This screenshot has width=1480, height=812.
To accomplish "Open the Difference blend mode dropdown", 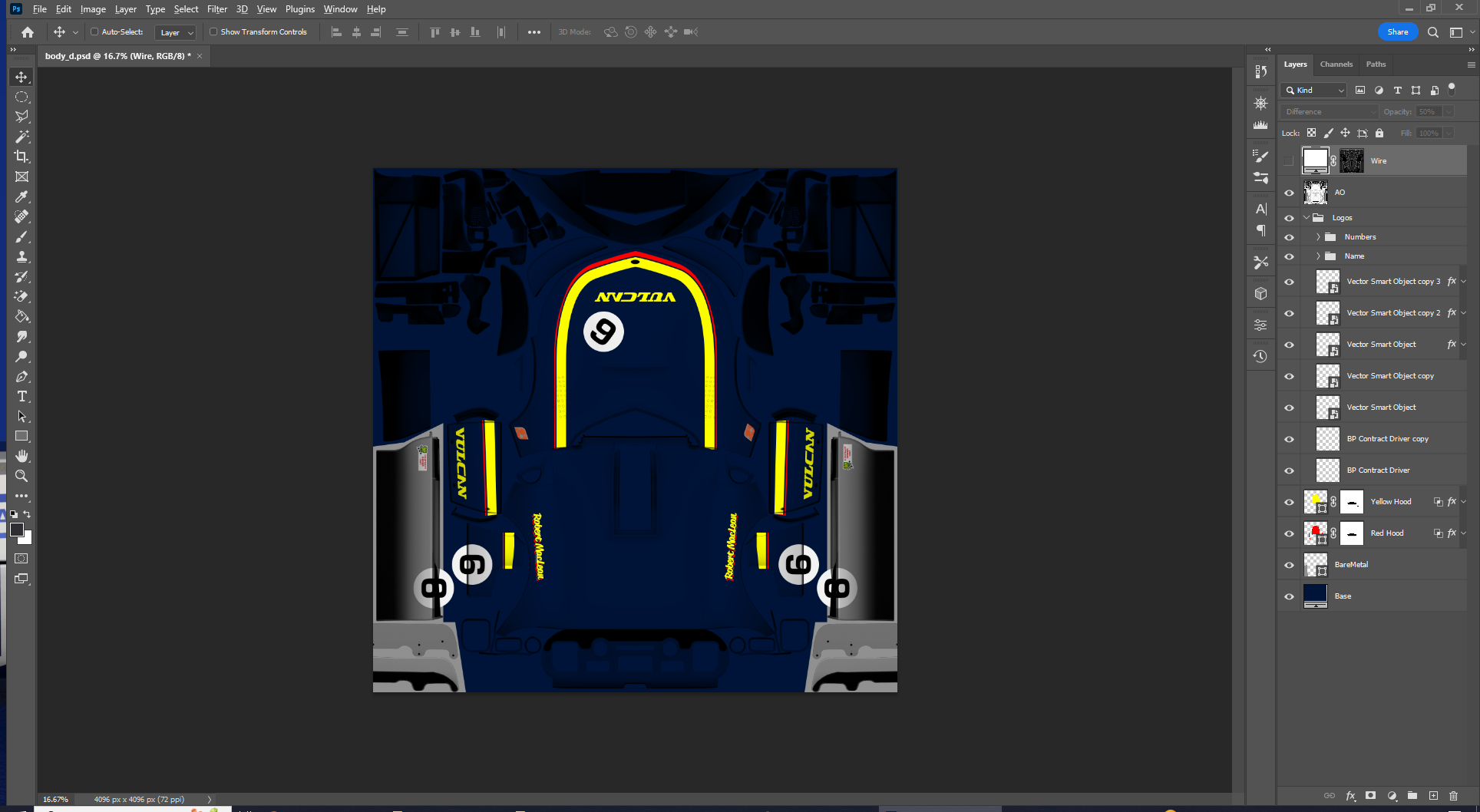I will point(1330,111).
